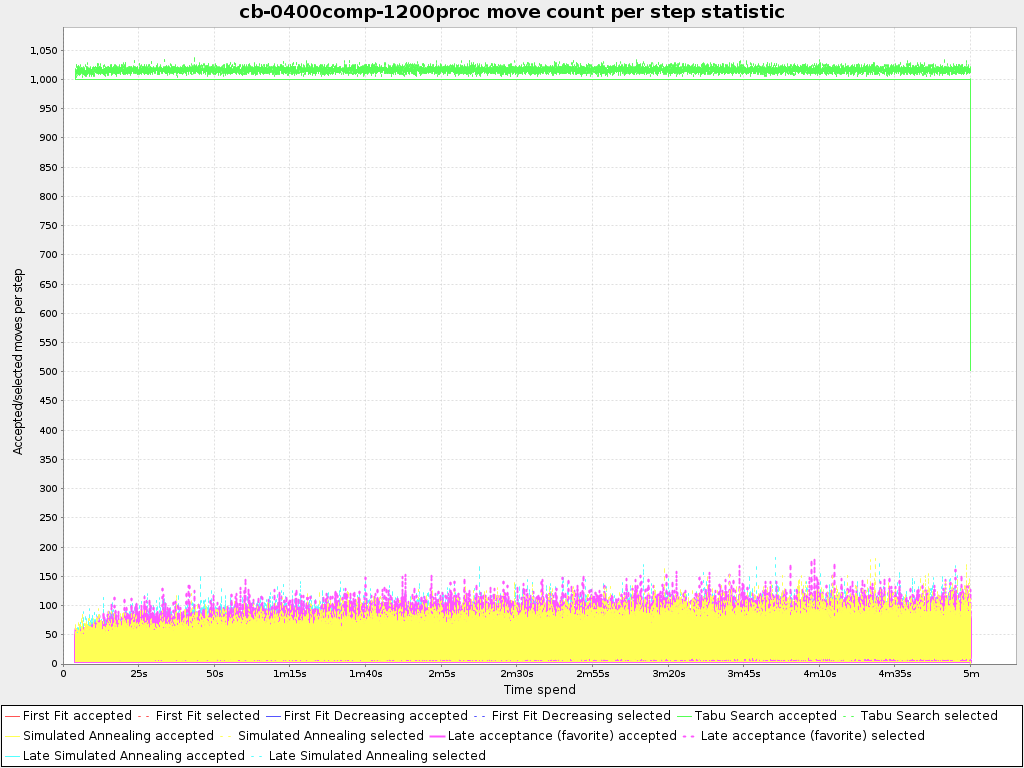Click the 'Accepted/selected moves per step' y-axis label
Viewport: 1024px width, 768px height.
tap(18, 361)
